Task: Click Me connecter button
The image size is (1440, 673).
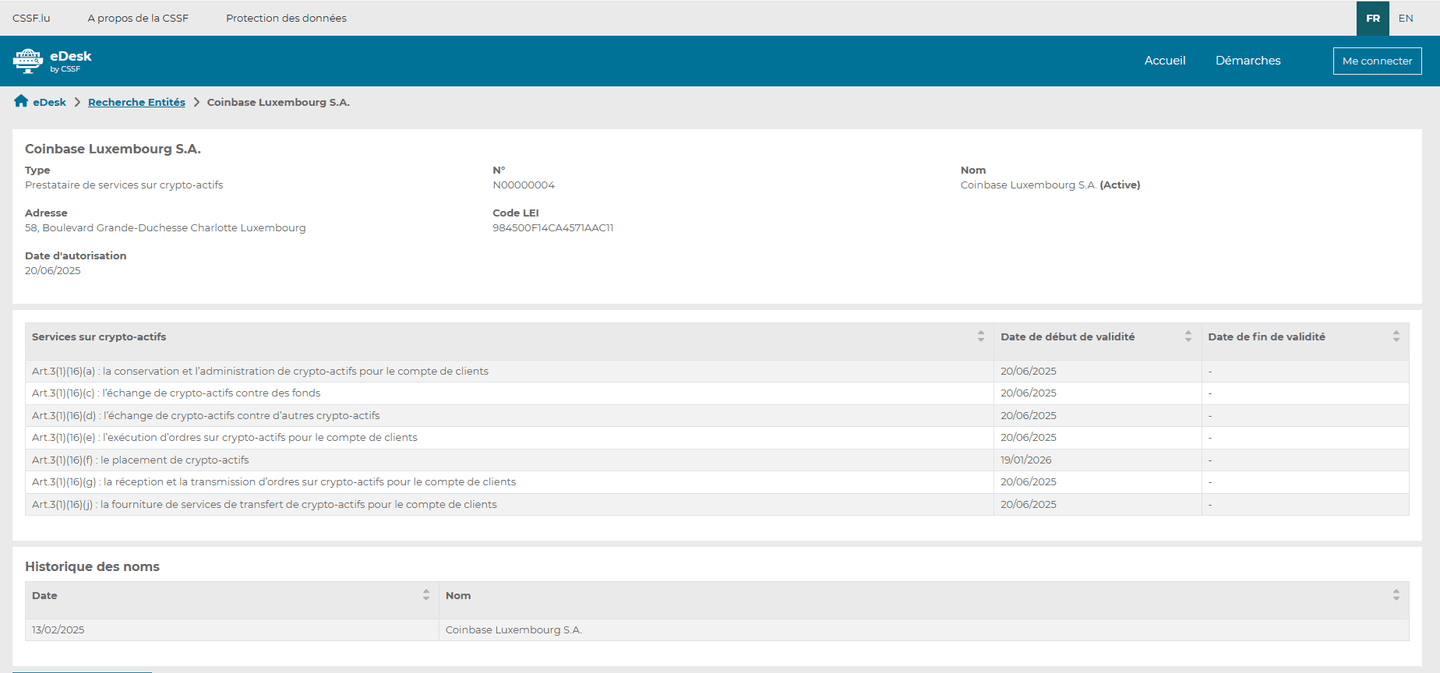Action: [1377, 61]
